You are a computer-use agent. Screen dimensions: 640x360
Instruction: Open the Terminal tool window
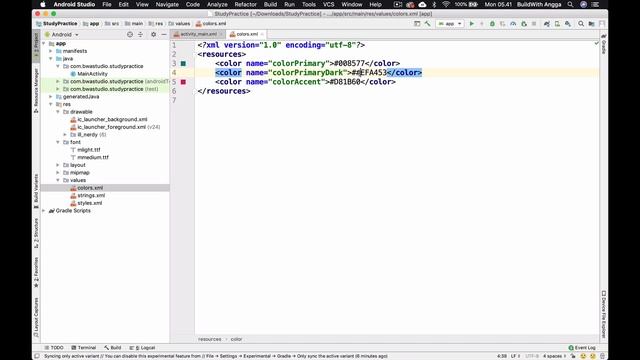click(84, 348)
